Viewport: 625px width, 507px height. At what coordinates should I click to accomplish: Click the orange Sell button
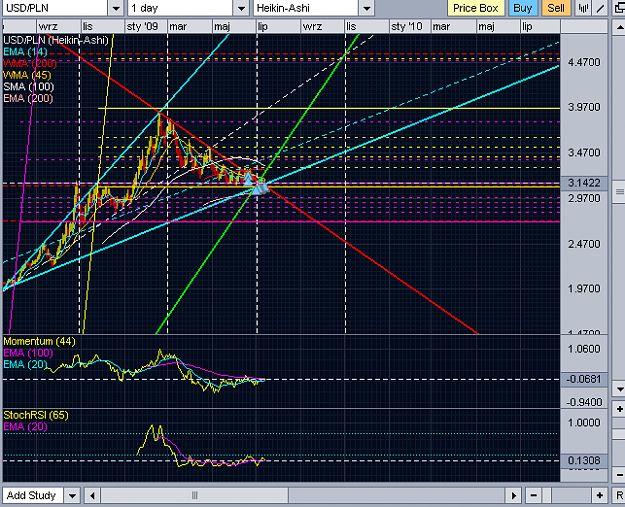(556, 8)
